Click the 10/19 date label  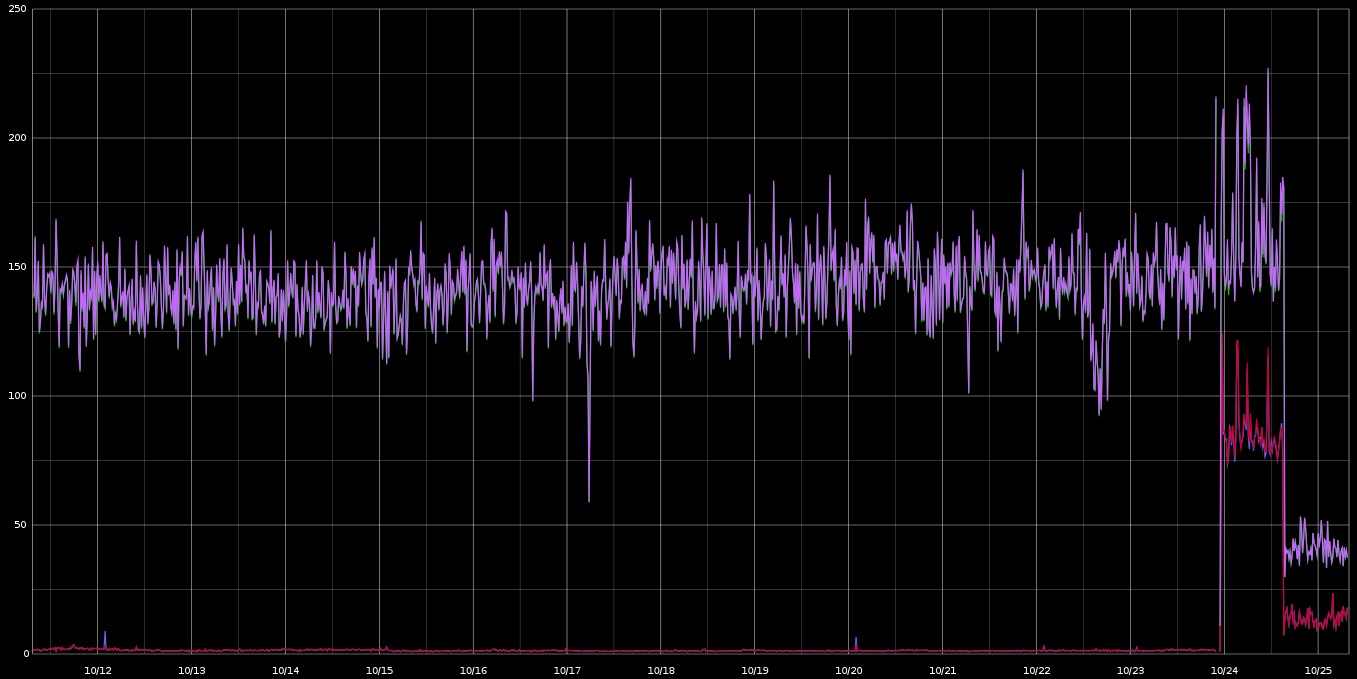coord(754,670)
